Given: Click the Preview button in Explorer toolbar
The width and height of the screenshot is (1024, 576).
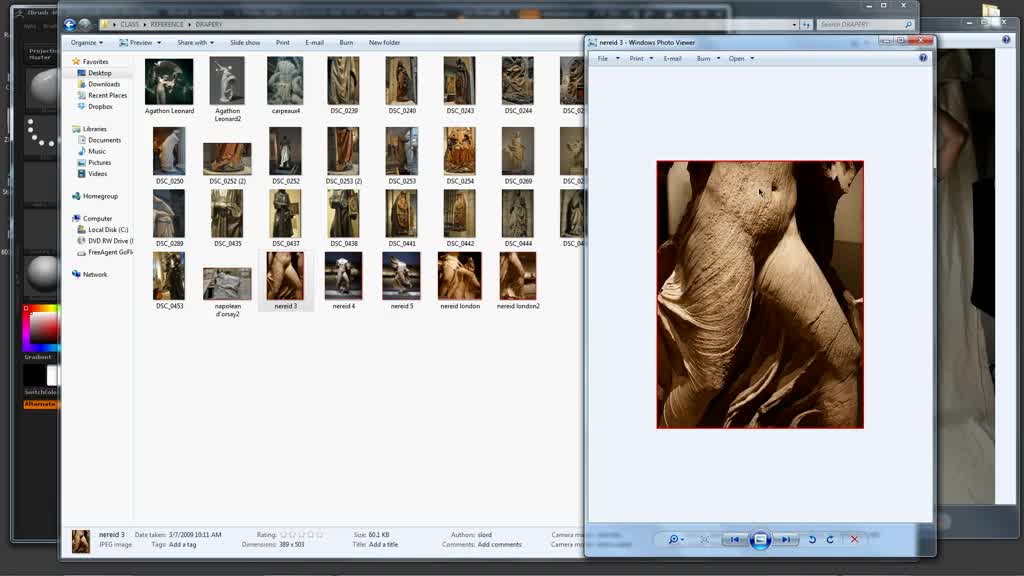Looking at the screenshot, I should 140,42.
